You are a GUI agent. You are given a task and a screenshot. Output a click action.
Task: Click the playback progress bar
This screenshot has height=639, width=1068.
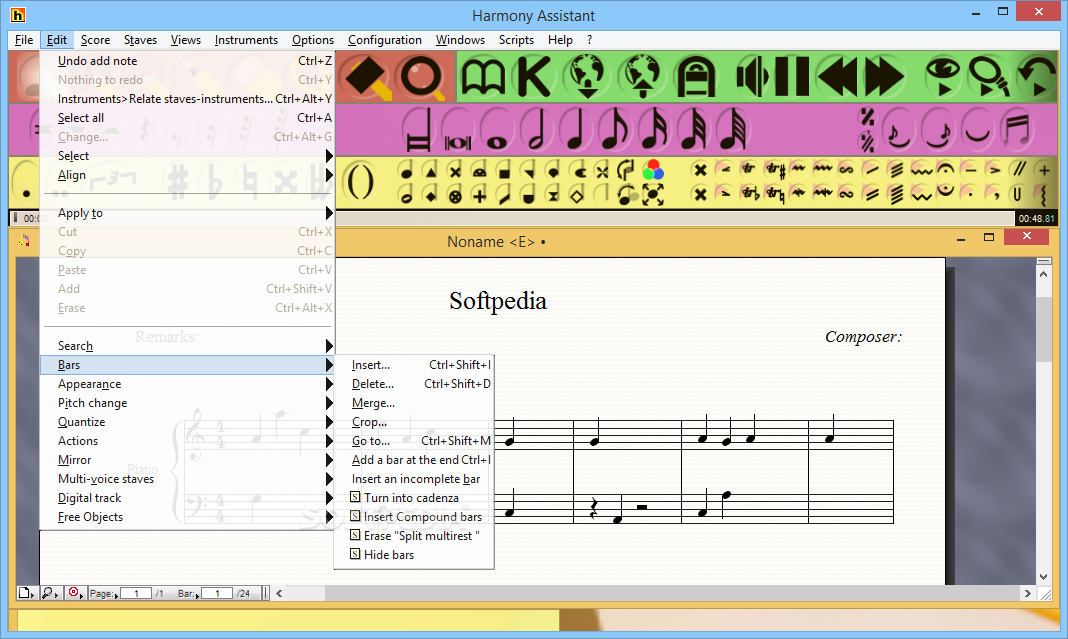(x=674, y=219)
